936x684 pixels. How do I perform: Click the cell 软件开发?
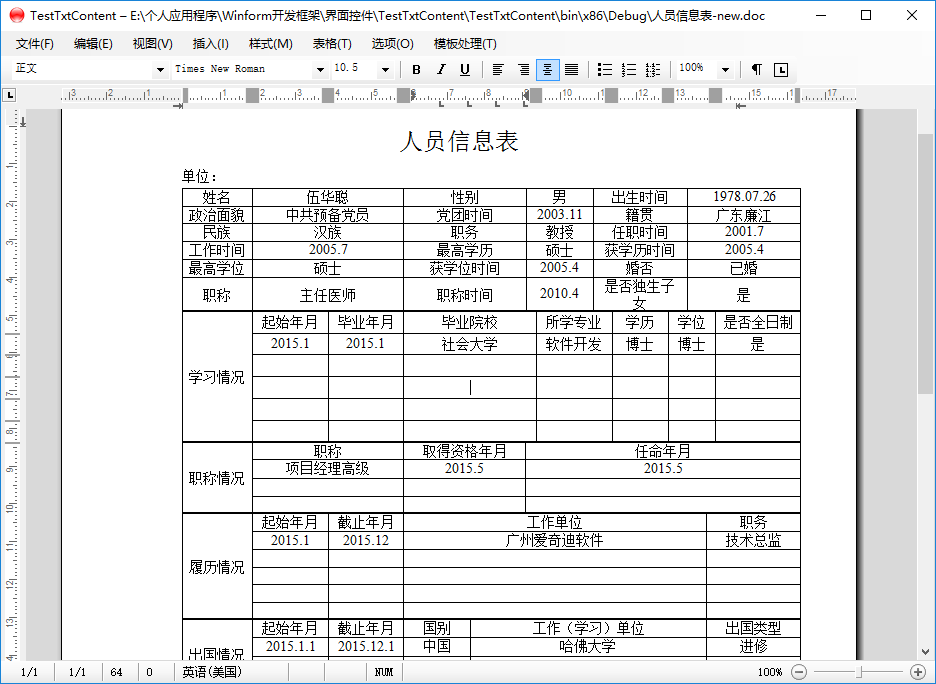click(x=574, y=344)
